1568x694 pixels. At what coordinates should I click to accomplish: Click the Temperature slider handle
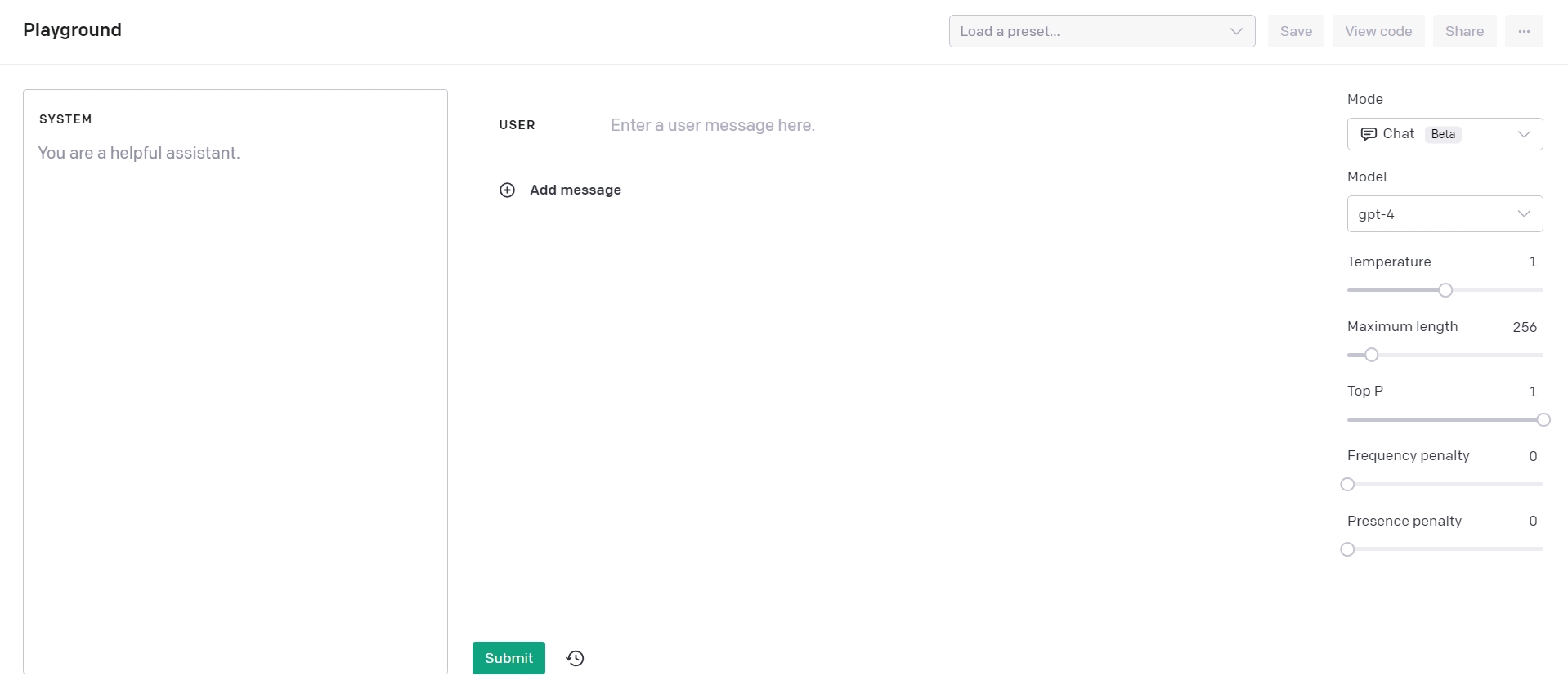1445,290
